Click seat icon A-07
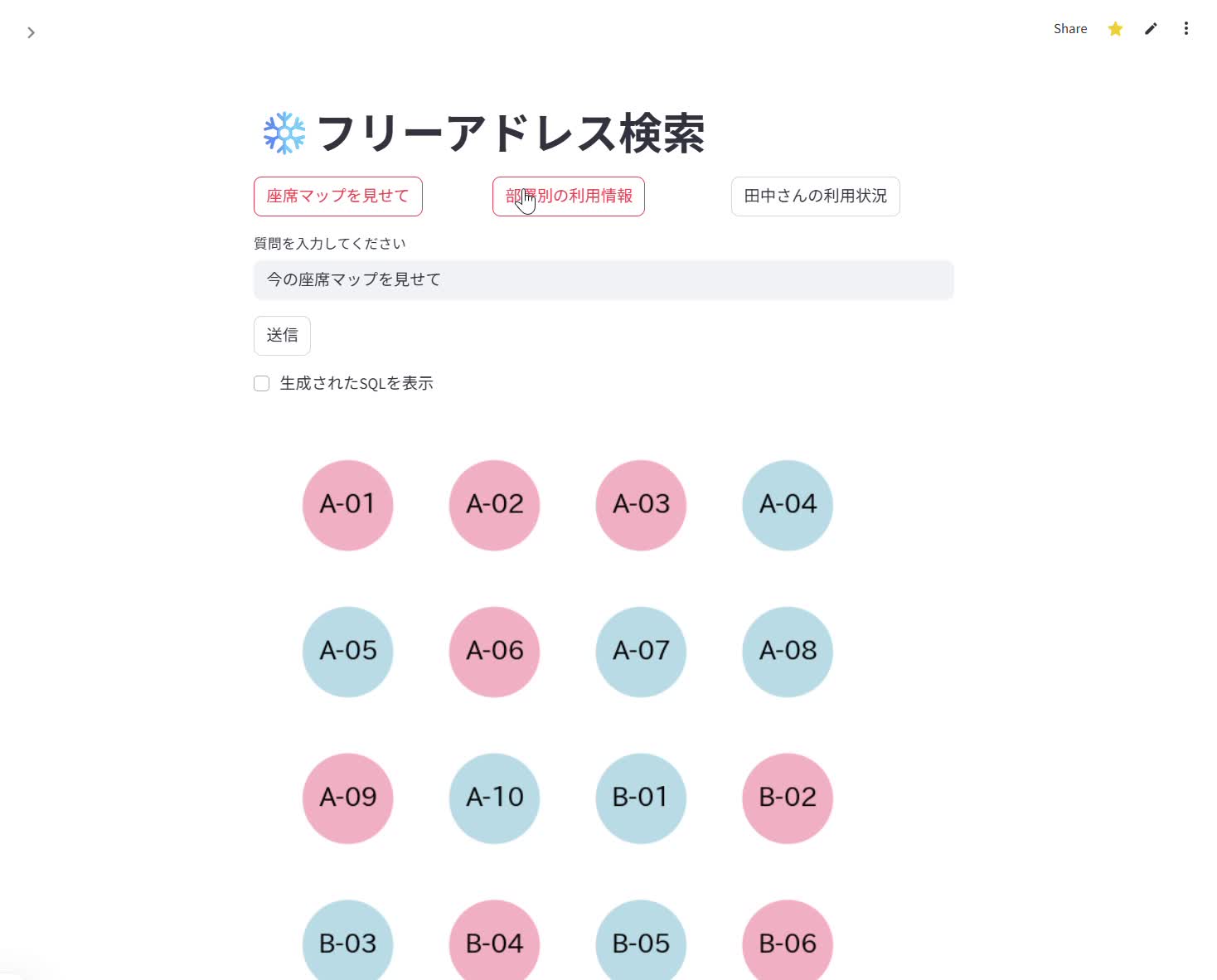This screenshot has width=1217, height=980. [641, 652]
